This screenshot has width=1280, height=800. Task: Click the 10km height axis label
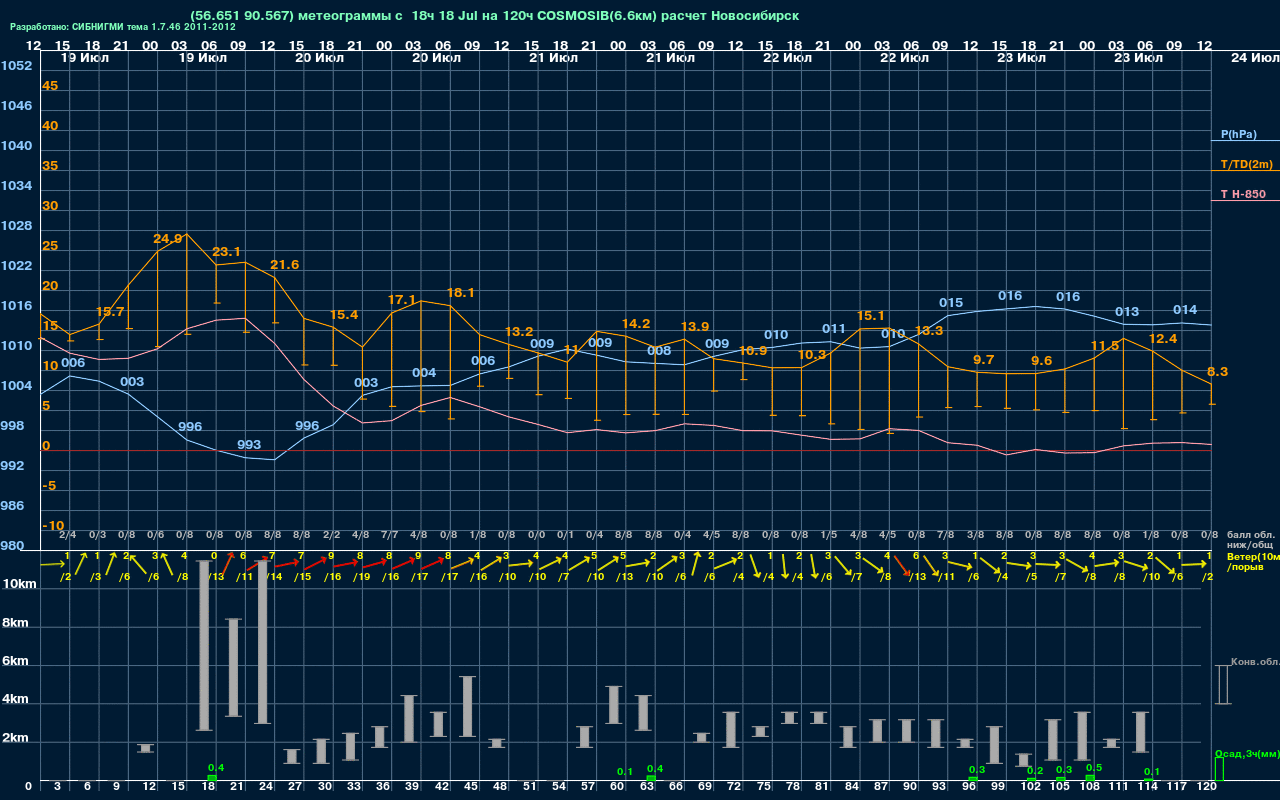pyautogui.click(x=20, y=583)
